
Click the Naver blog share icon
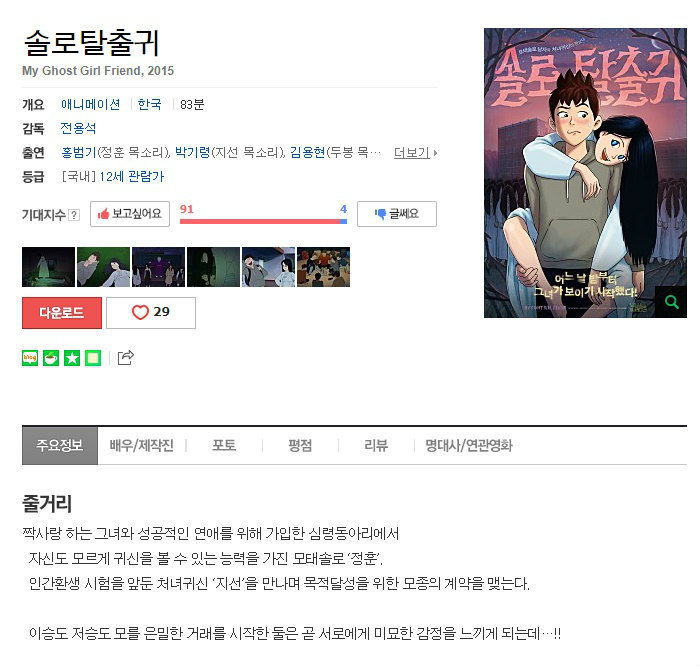(30, 358)
